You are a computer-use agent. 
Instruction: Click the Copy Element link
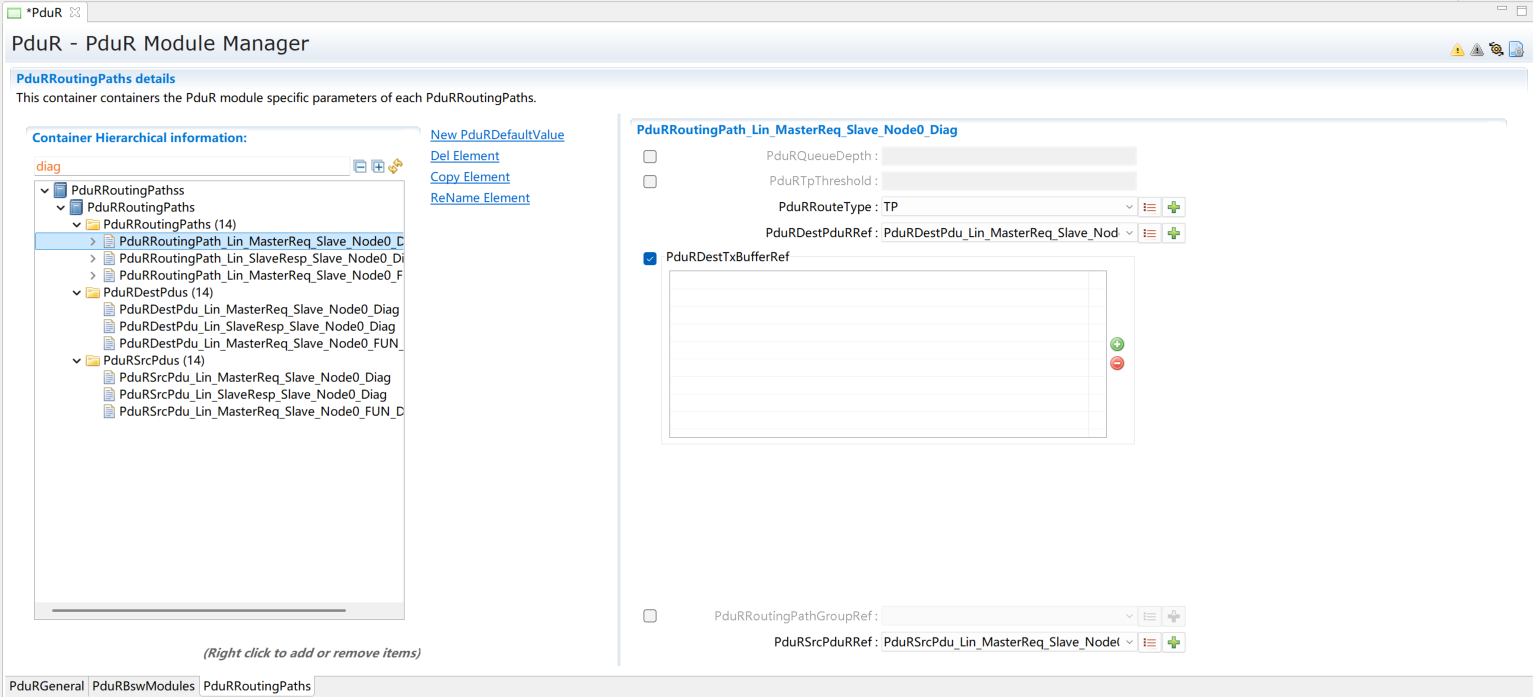point(470,177)
